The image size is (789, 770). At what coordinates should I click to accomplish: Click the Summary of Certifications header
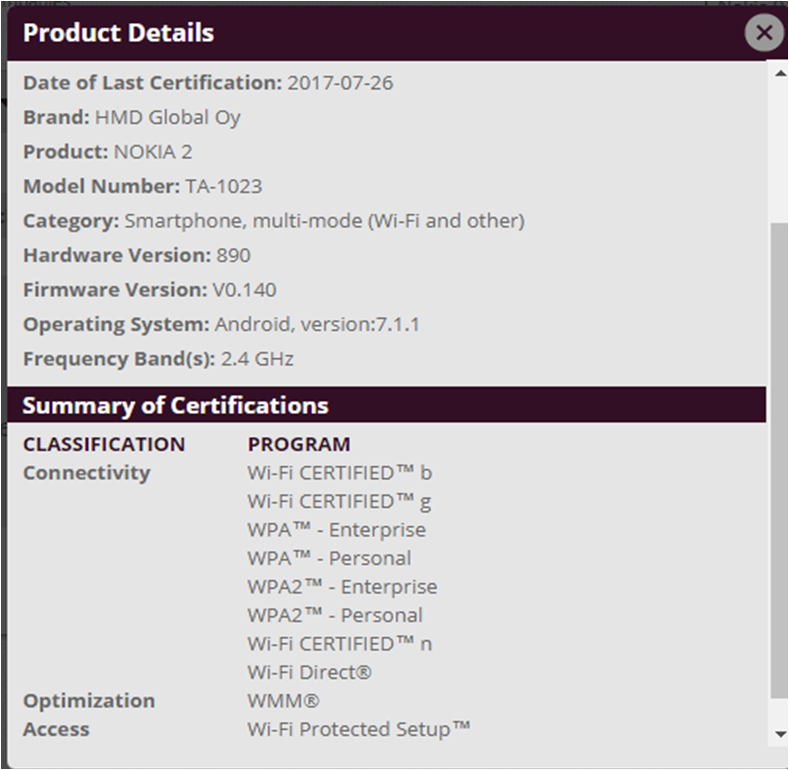(x=175, y=405)
